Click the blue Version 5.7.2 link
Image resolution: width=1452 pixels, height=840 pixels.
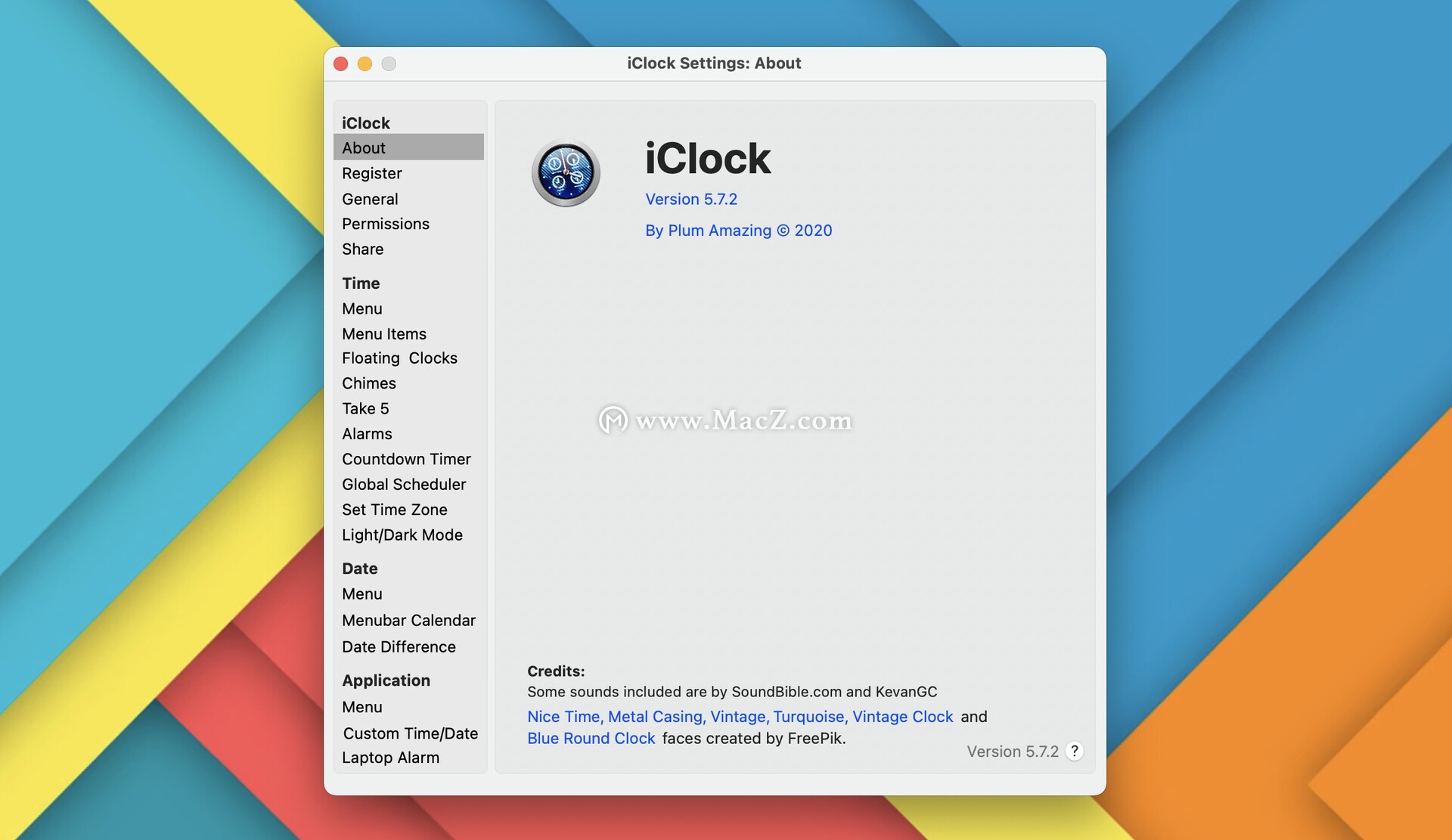691,199
